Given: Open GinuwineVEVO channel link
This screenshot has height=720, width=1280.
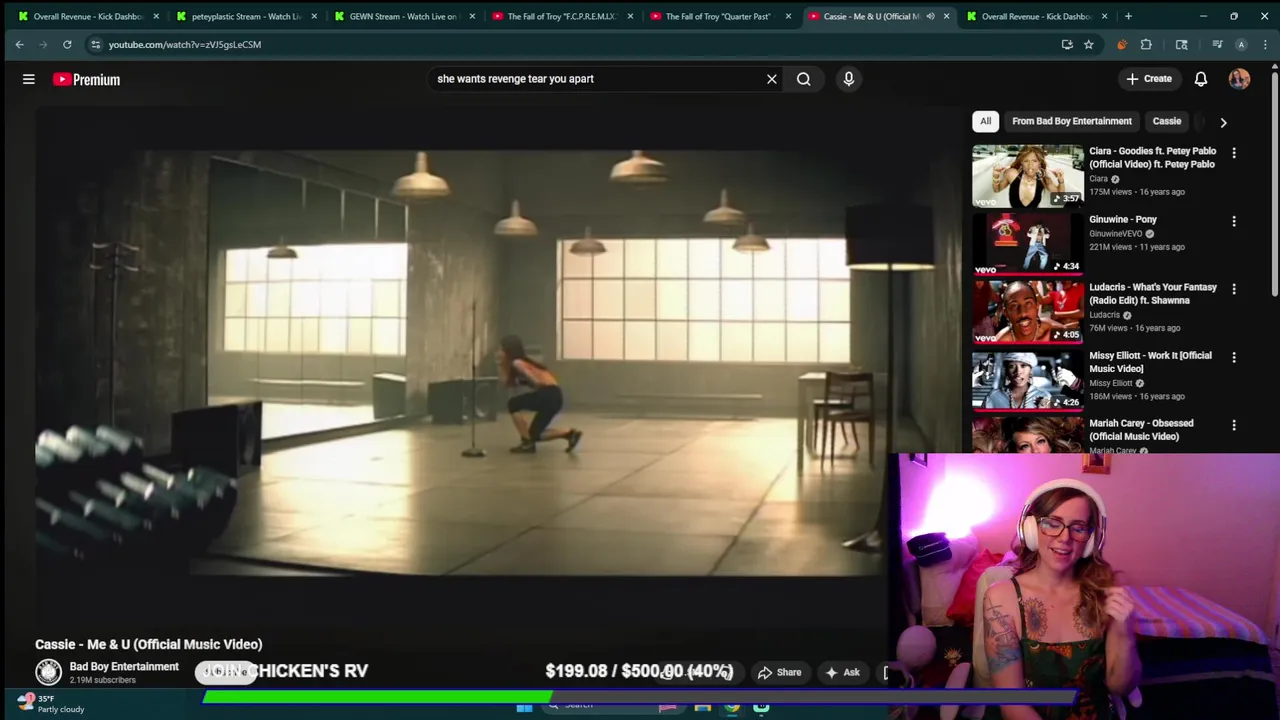Looking at the screenshot, I should coord(1116,234).
